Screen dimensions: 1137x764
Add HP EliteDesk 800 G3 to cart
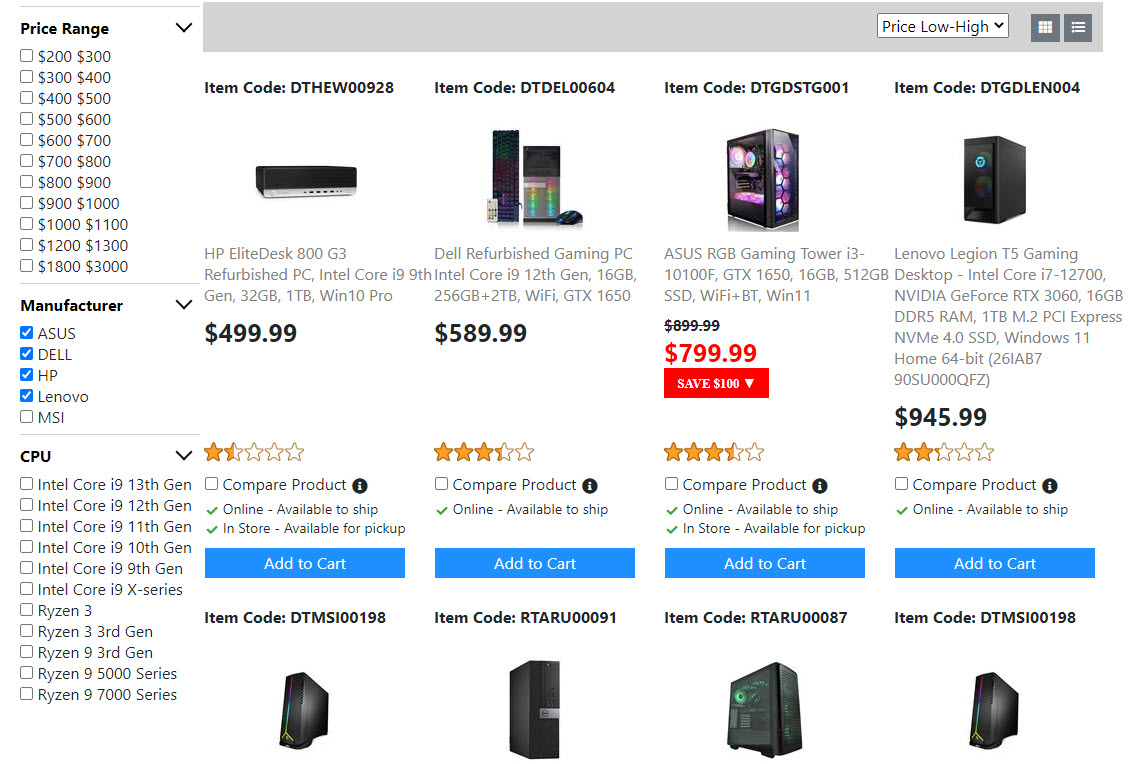pos(305,563)
